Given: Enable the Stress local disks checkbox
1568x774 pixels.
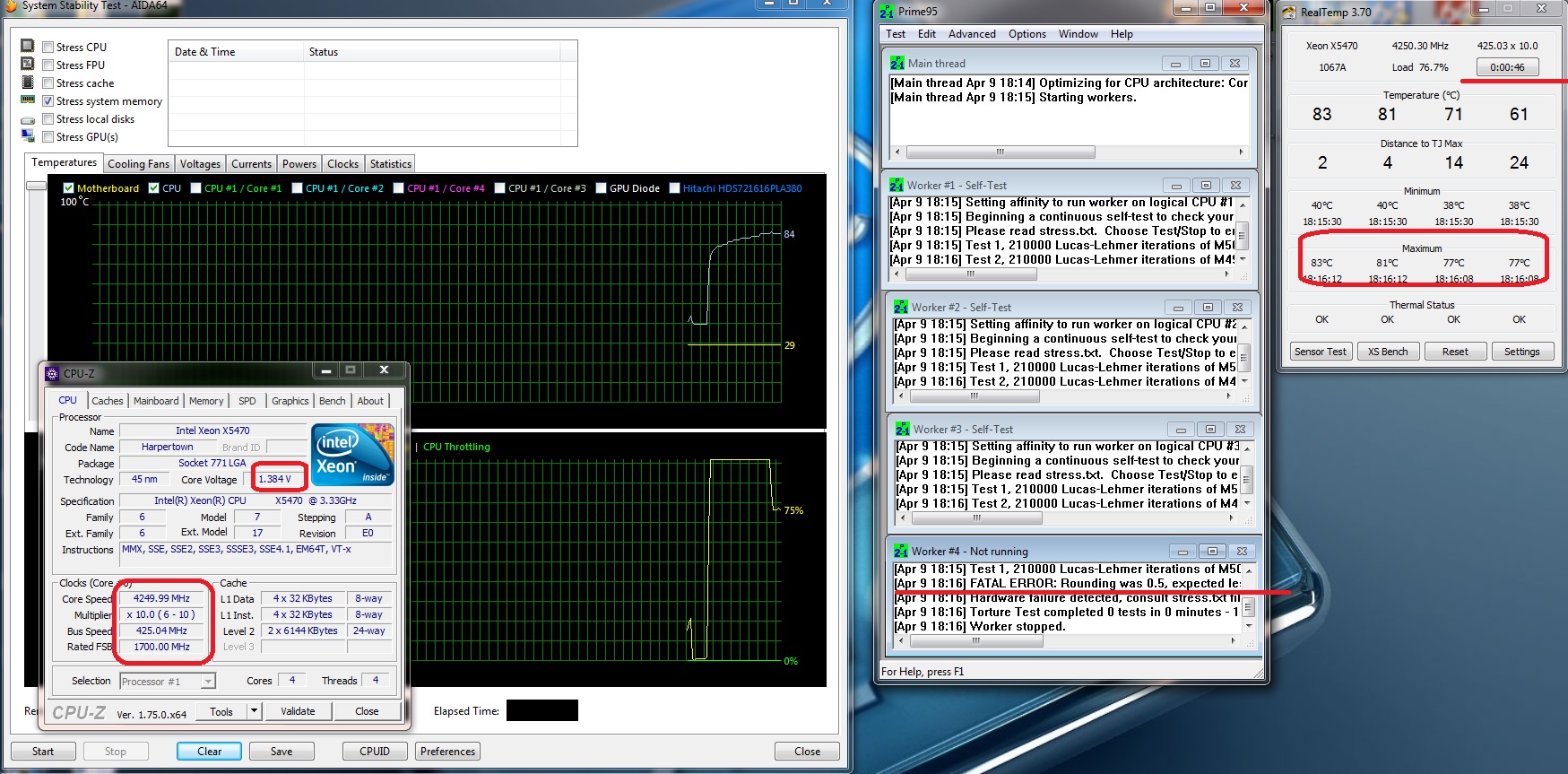Looking at the screenshot, I should click(48, 118).
